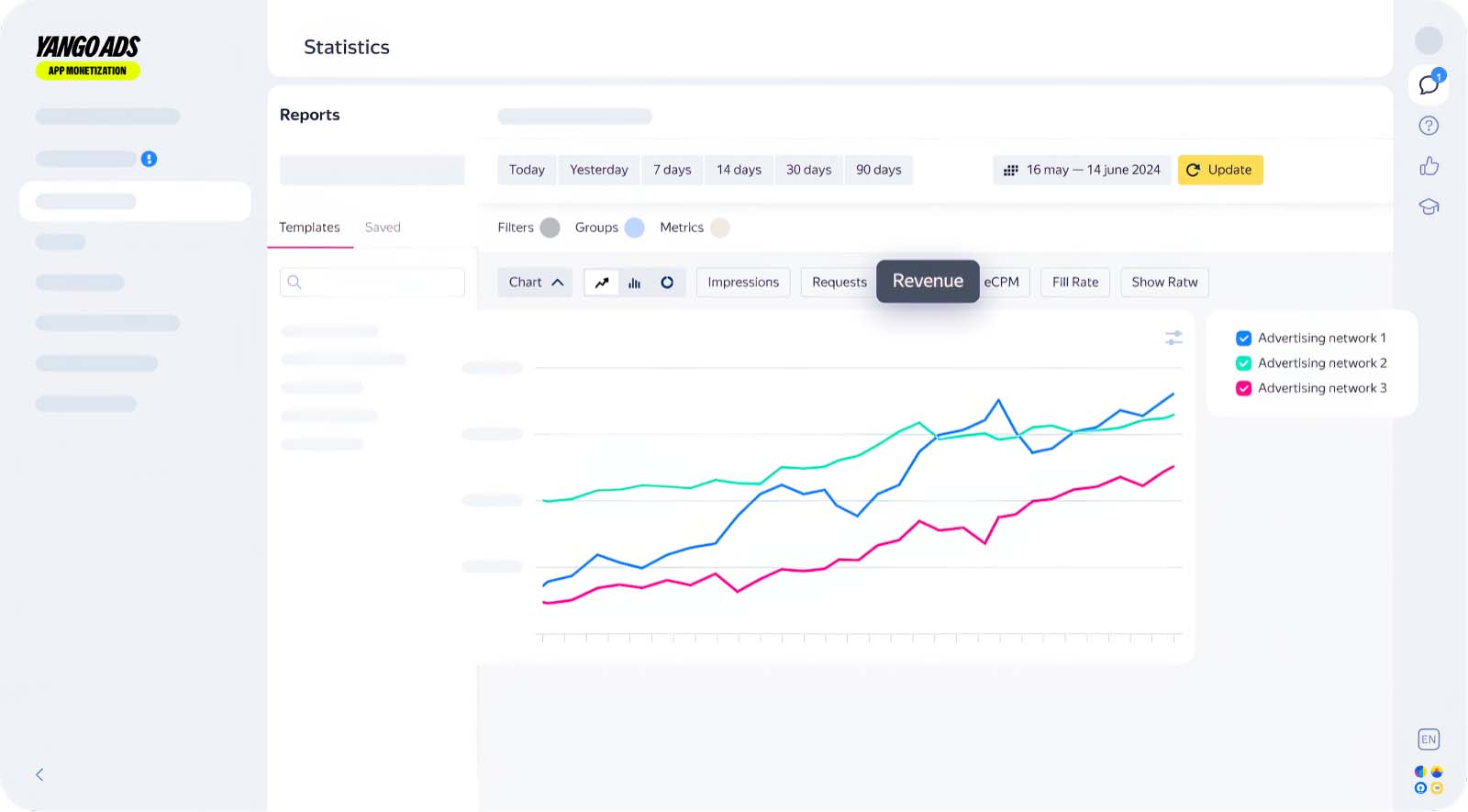1468x812 pixels.
Task: Open the date range picker
Action: coord(1082,170)
